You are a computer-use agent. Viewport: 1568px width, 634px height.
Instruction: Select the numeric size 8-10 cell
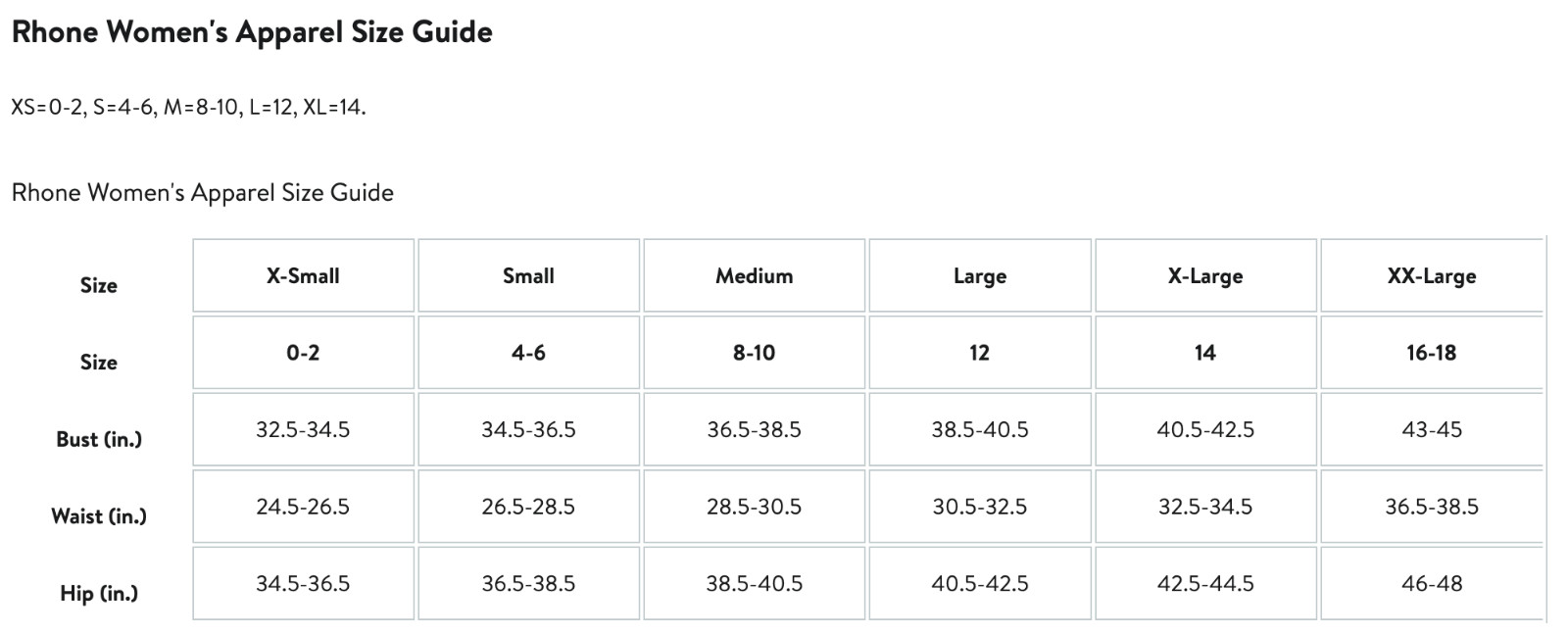coord(754,353)
